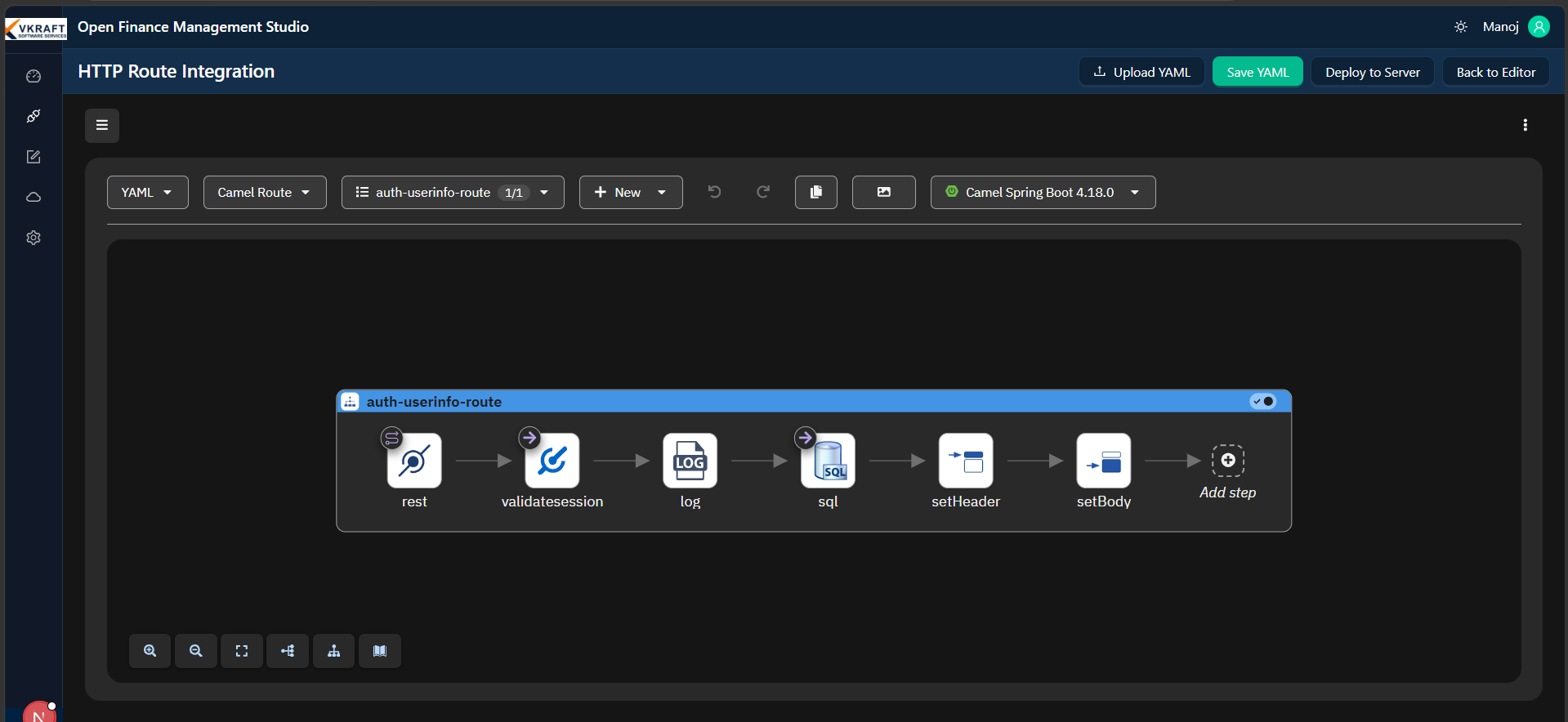Viewport: 1568px width, 722px height.
Task: Click the redo arrow icon
Action: [x=763, y=192]
